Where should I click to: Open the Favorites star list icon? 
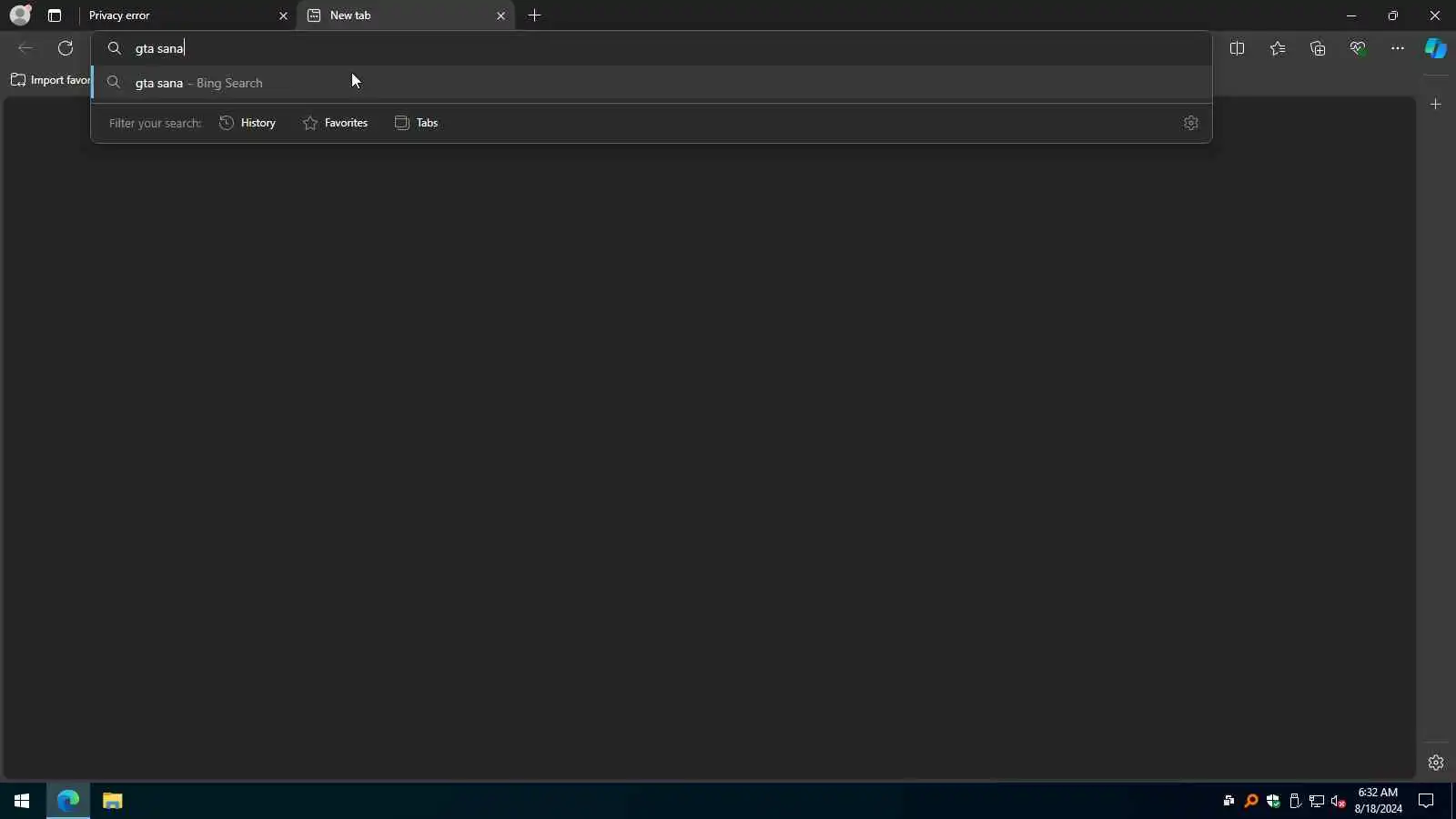coord(1278,48)
